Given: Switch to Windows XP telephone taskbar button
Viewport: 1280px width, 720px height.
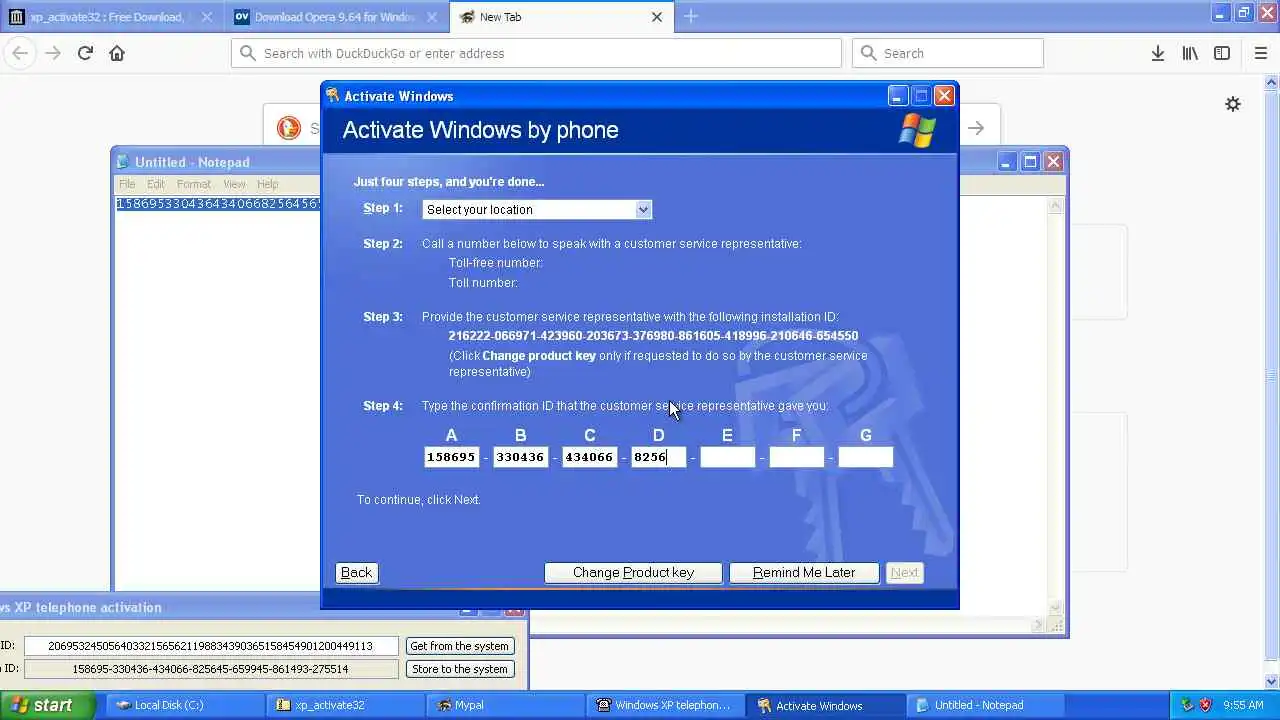Looking at the screenshot, I should [667, 705].
